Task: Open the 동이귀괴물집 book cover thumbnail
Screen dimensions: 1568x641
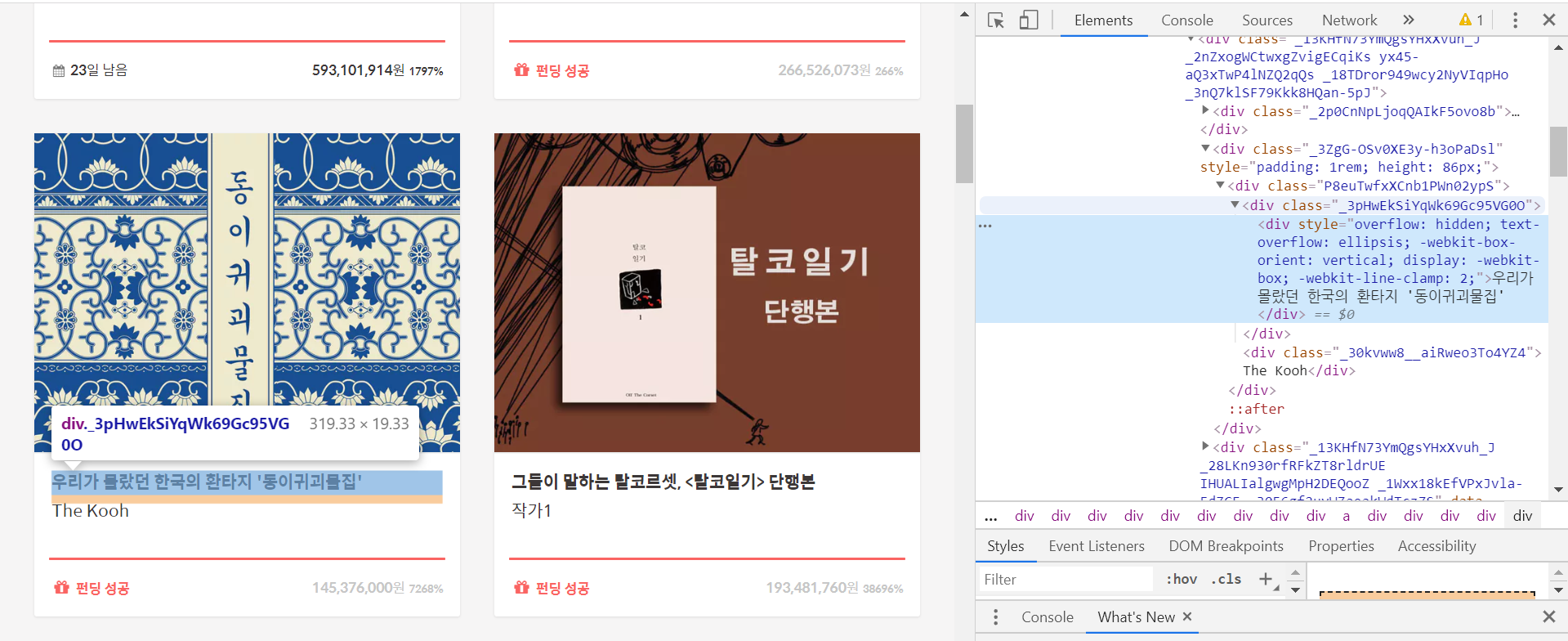Action: point(247,293)
